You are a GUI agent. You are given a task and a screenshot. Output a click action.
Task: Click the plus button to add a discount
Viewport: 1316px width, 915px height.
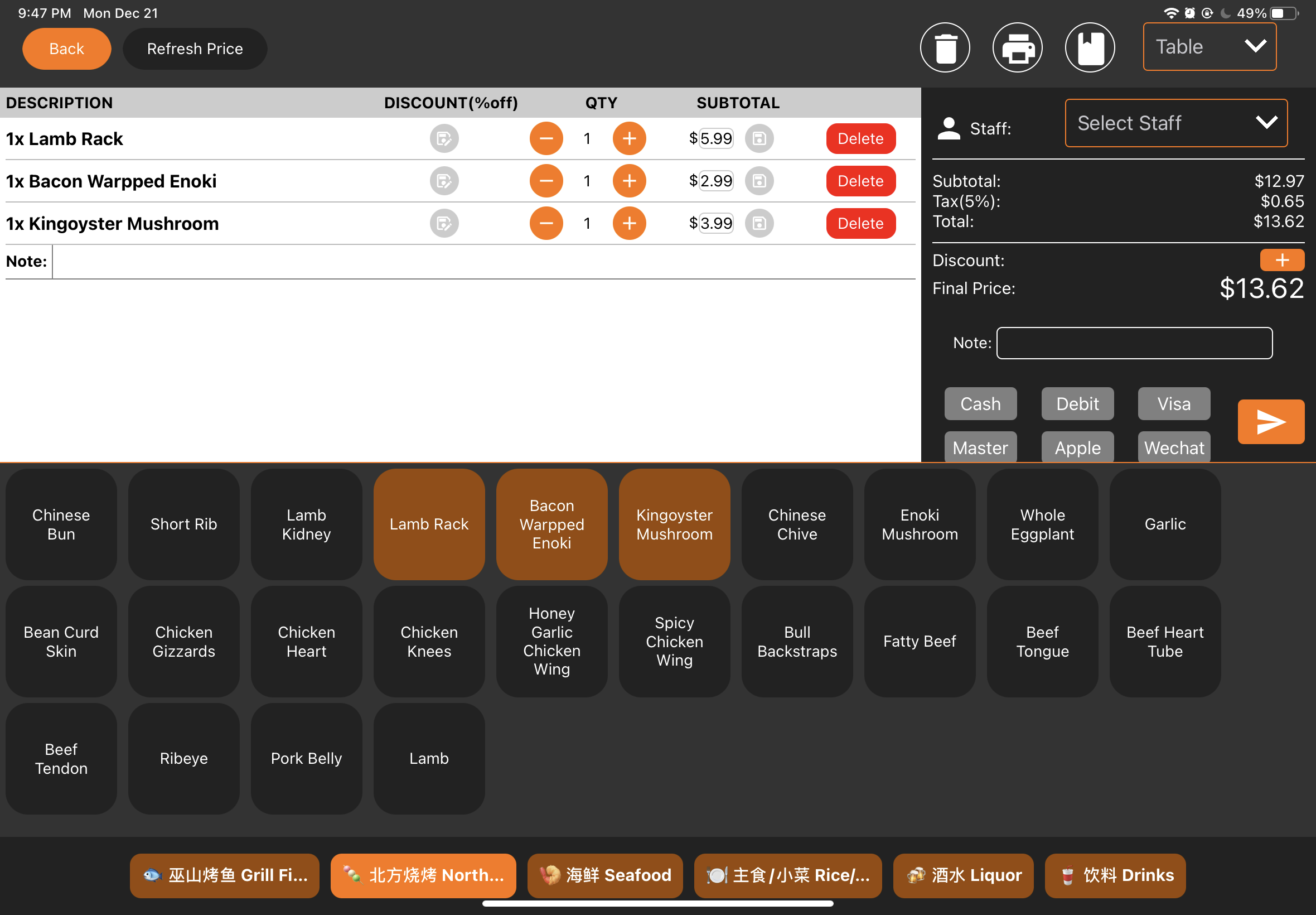click(1282, 259)
